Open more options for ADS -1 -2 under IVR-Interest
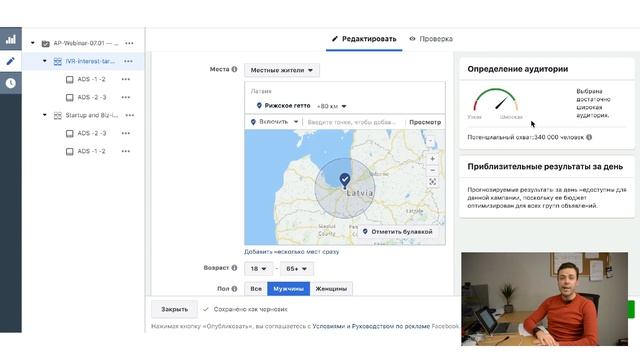 tap(126, 79)
